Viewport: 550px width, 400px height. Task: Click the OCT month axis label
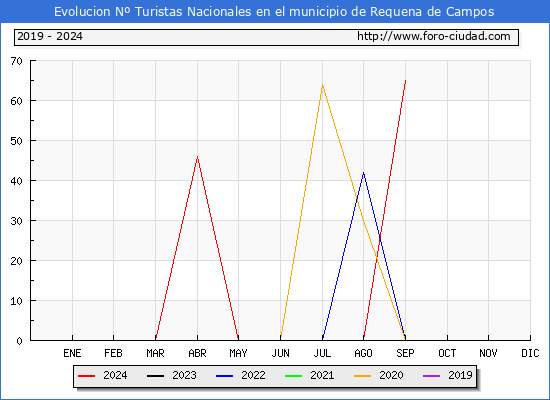(447, 353)
